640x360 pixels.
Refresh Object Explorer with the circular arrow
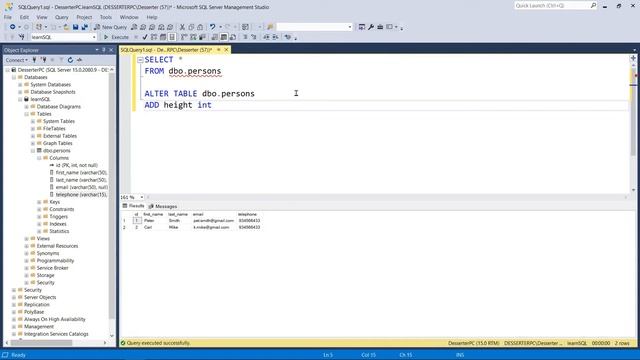click(x=70, y=60)
